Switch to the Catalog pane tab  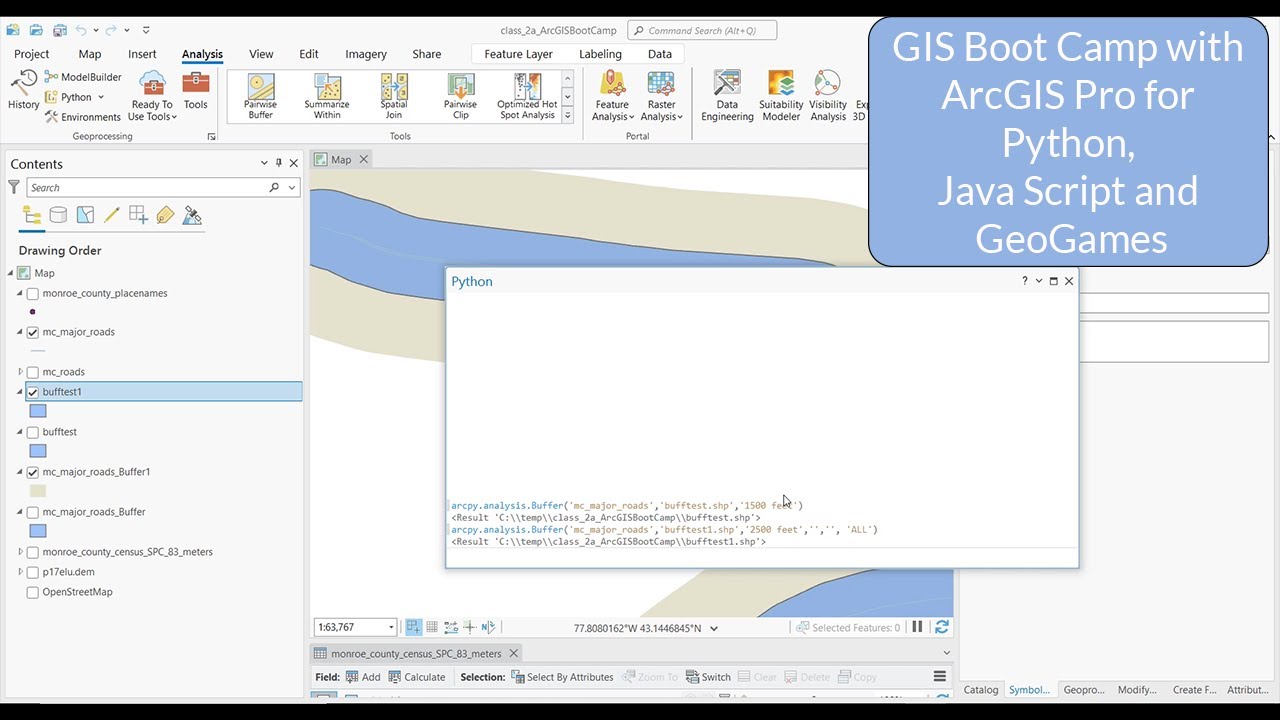pyautogui.click(x=981, y=689)
